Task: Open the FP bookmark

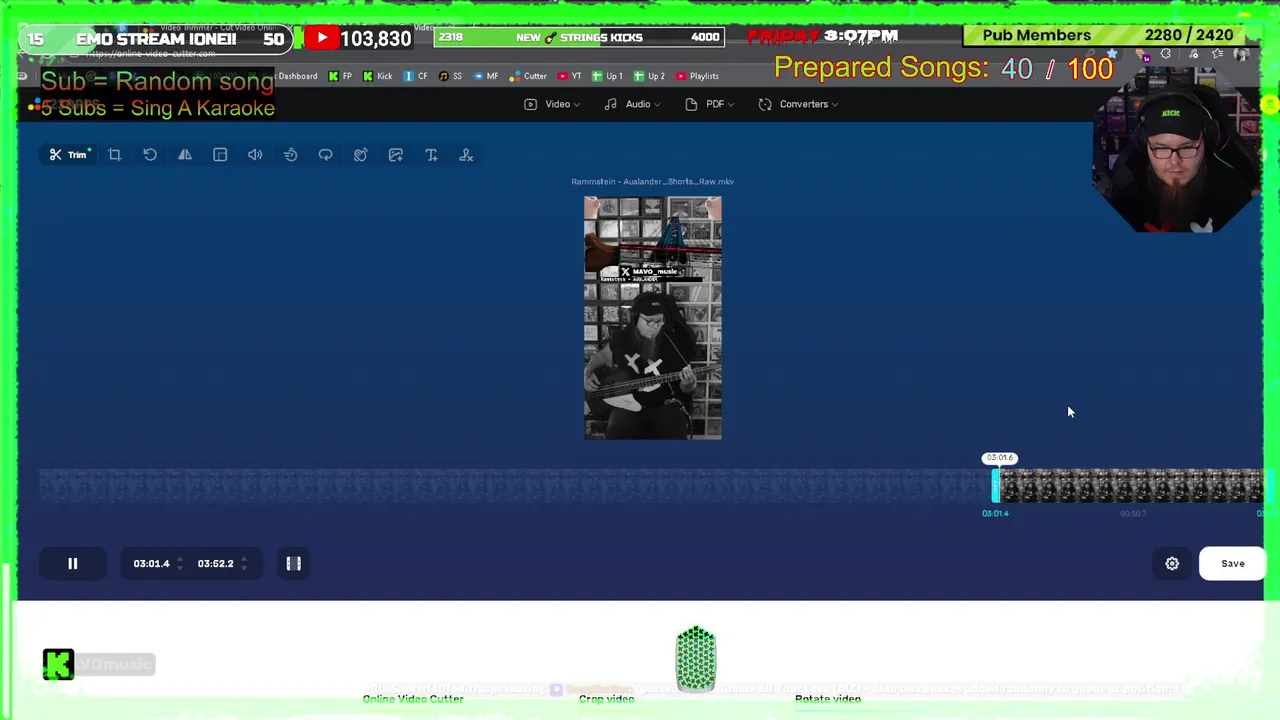Action: [x=340, y=76]
